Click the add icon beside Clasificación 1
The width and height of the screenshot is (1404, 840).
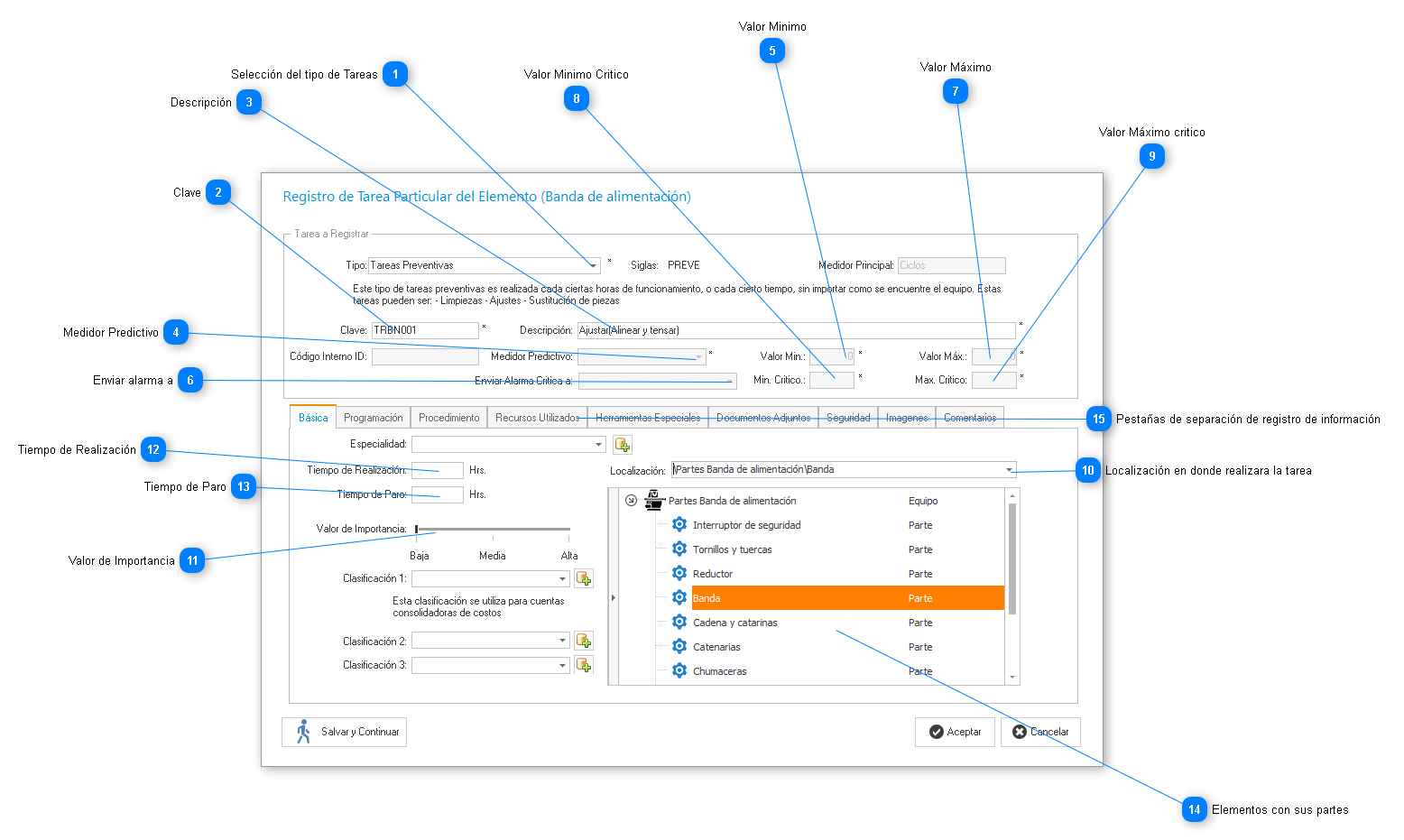click(584, 578)
